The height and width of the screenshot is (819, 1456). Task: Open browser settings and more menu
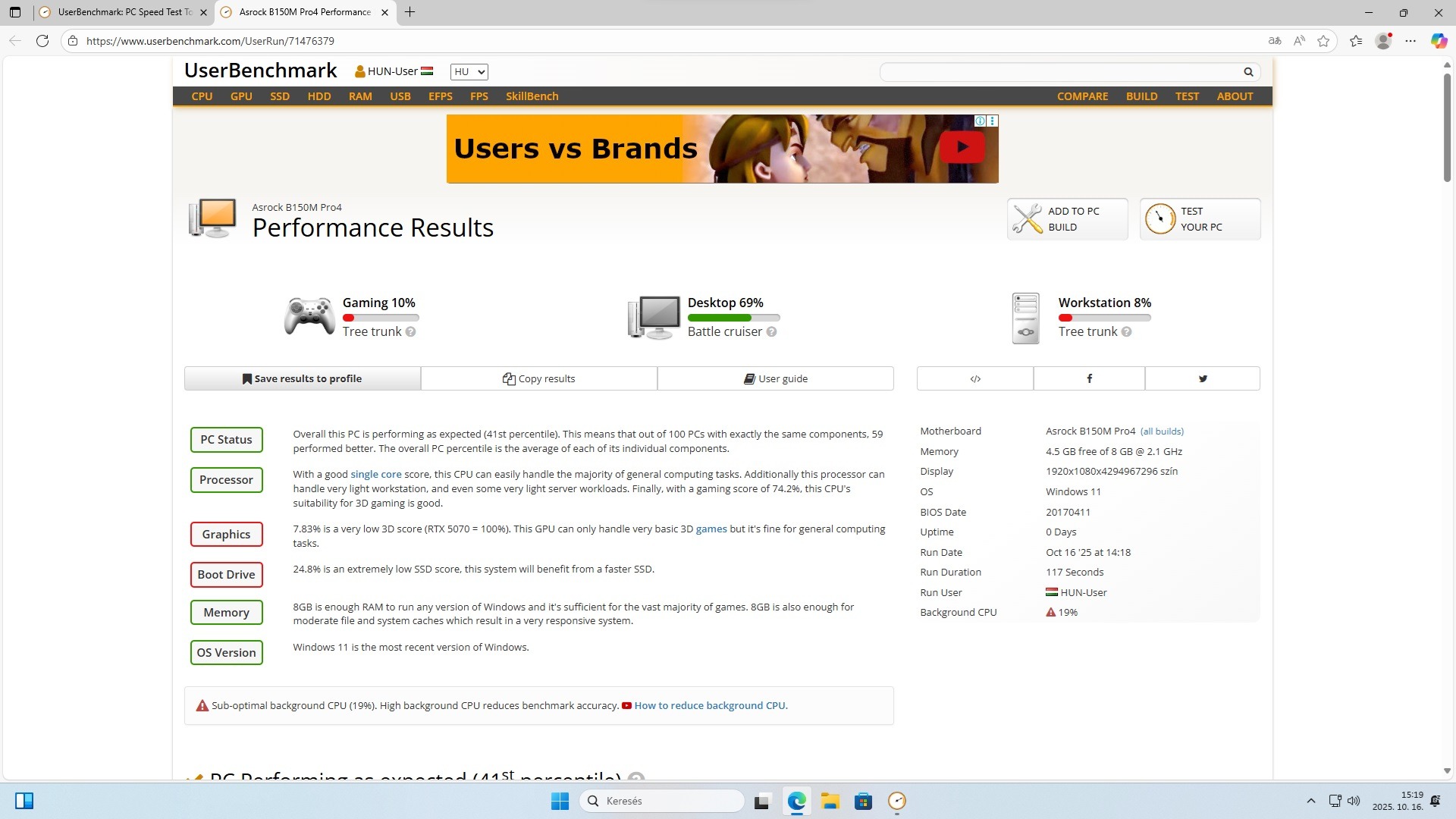tap(1410, 41)
